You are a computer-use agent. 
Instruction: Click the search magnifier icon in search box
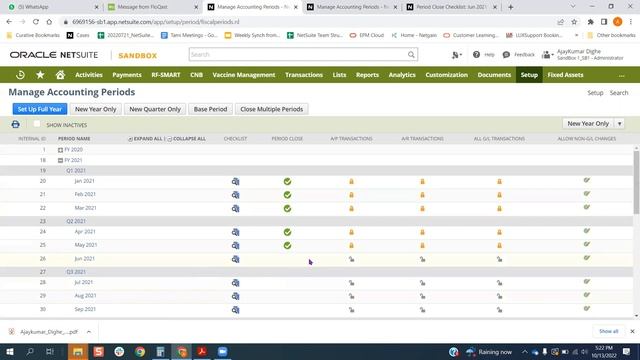coord(411,54)
